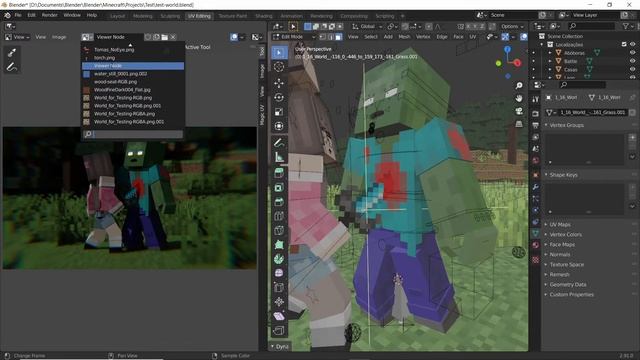Open the File menu
This screenshot has width=640, height=360.
point(18,15)
